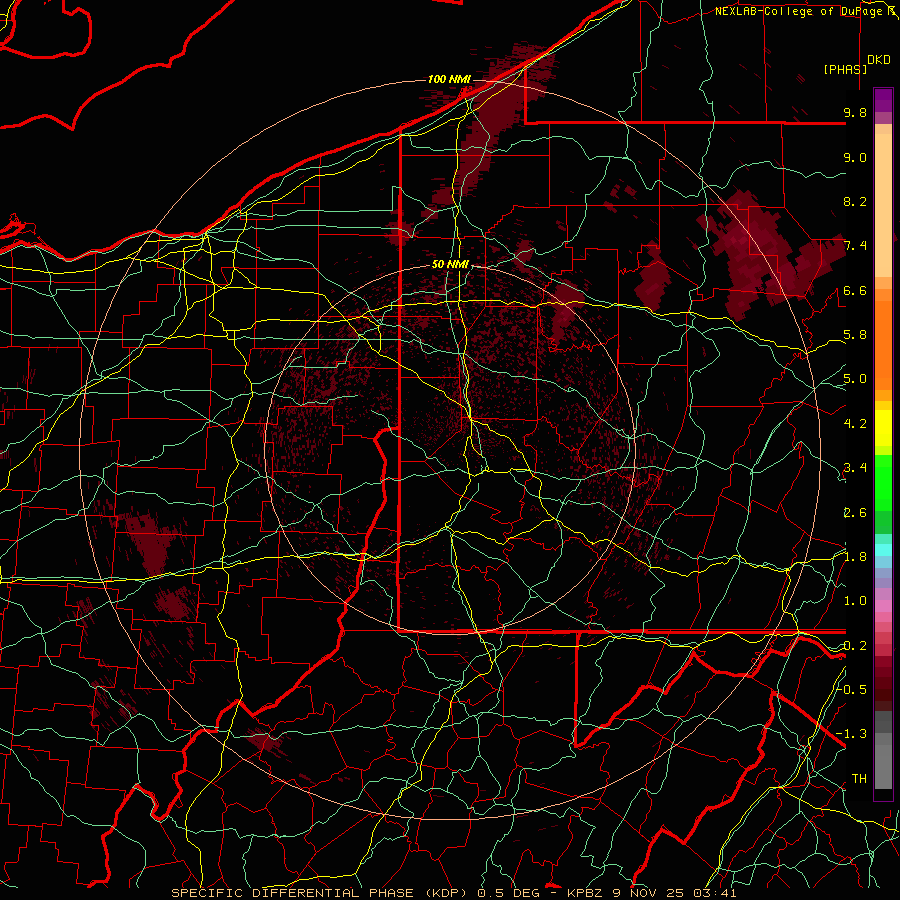
Task: Click the "9 NOV 25 03:41" timestamp
Action: 672,893
